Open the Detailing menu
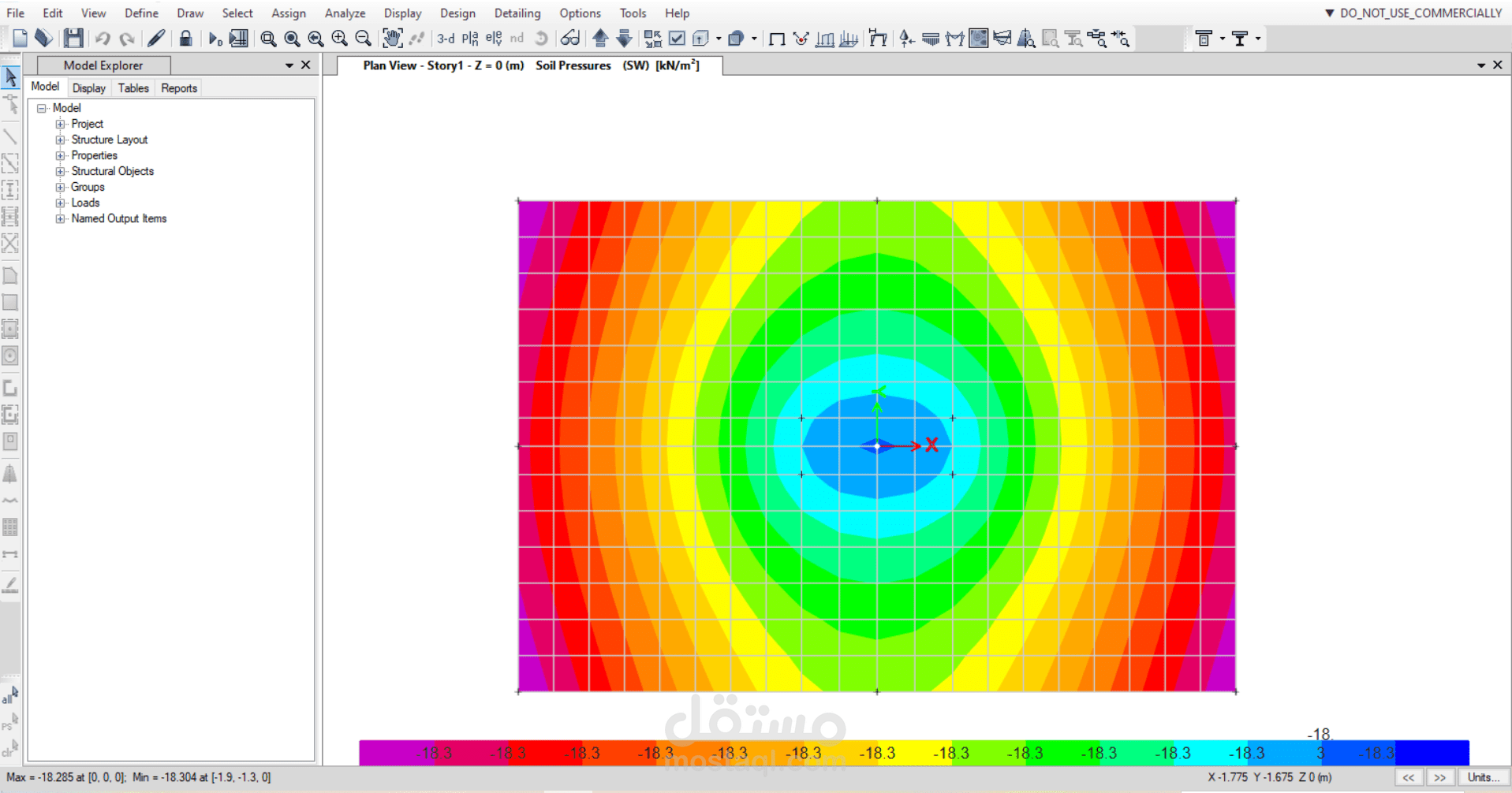The height and width of the screenshot is (793, 1512). [x=517, y=13]
